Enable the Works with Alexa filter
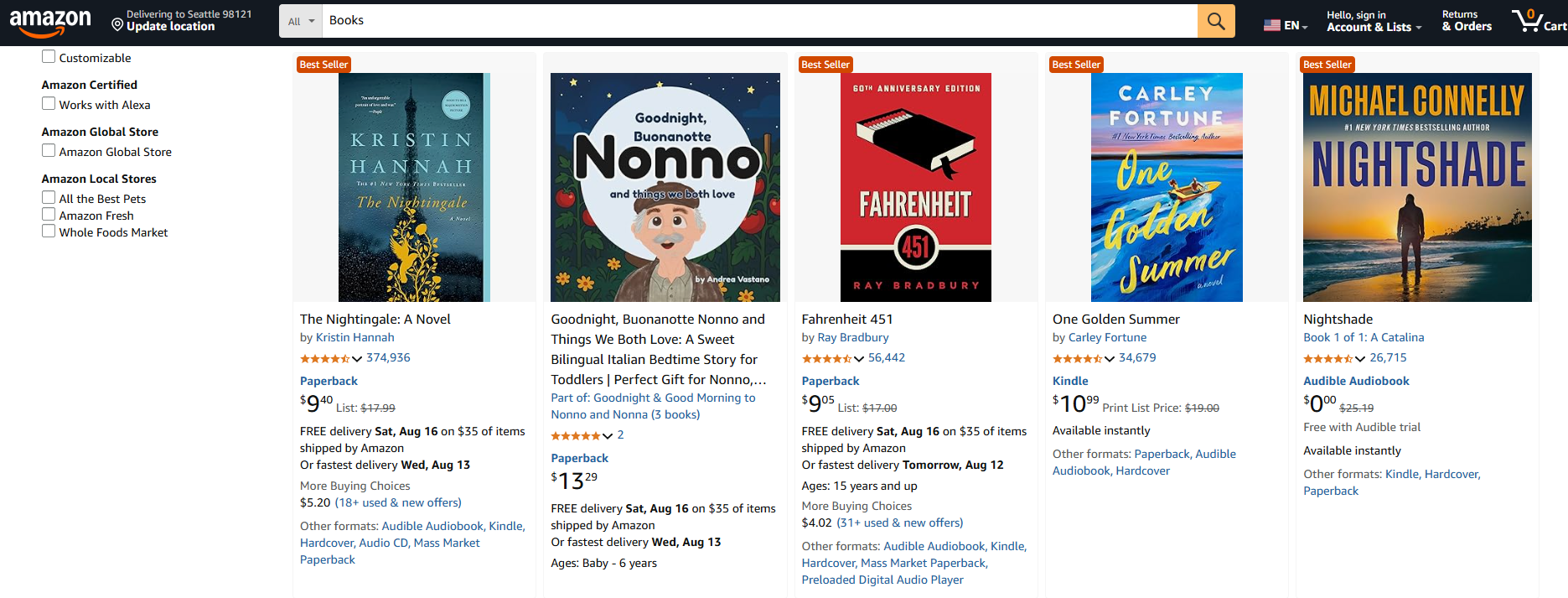The image size is (1568, 598). click(x=49, y=104)
